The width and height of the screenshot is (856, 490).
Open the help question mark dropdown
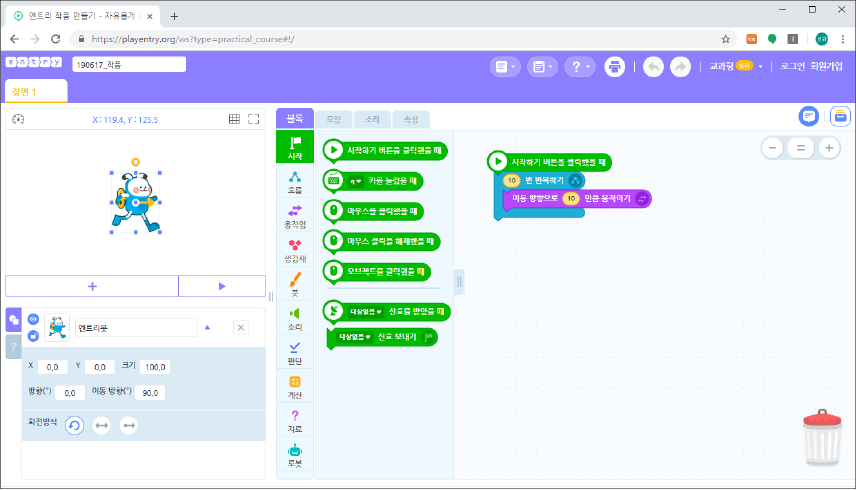(x=579, y=66)
